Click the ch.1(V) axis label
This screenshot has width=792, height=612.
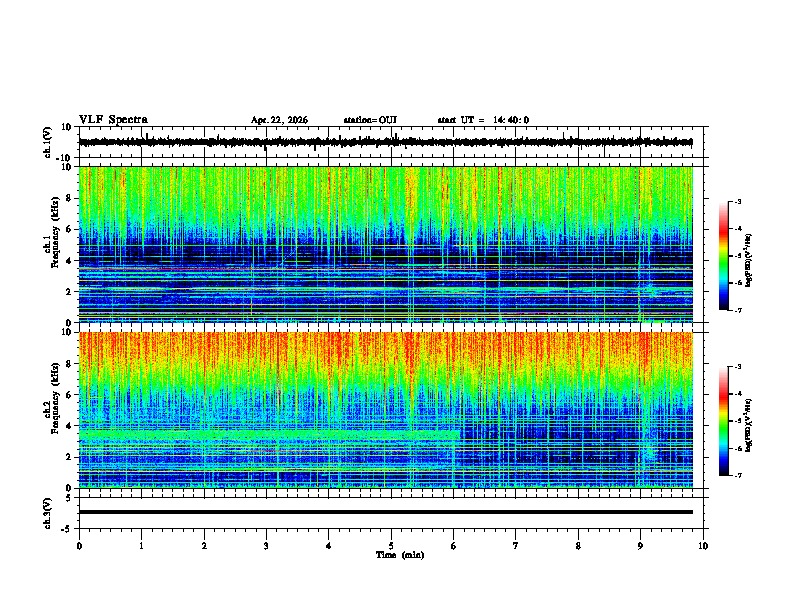pyautogui.click(x=48, y=142)
